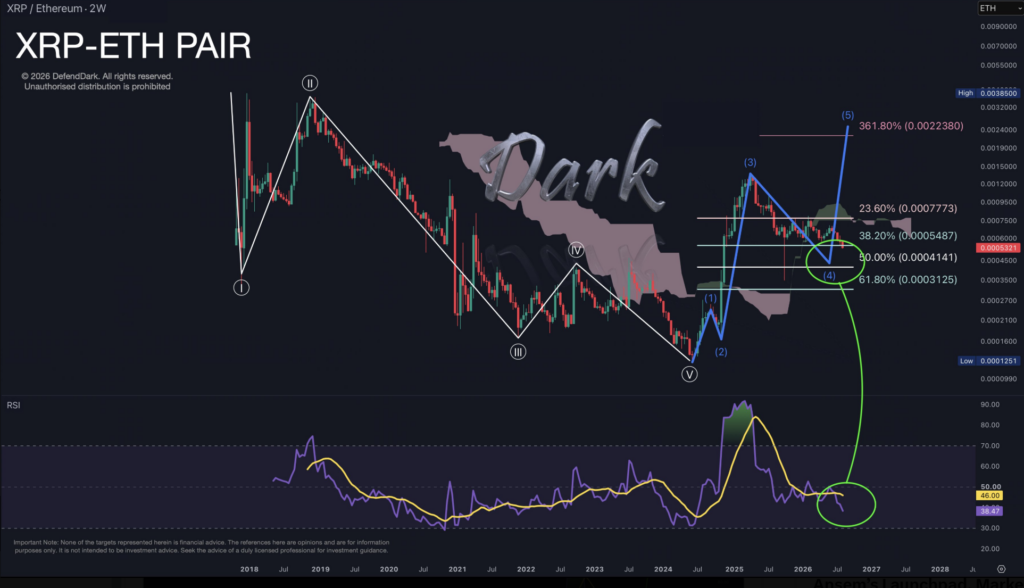Image resolution: width=1024 pixels, height=588 pixels.
Task: Select the 0.0003500 price axis value
Action: [x=999, y=280]
